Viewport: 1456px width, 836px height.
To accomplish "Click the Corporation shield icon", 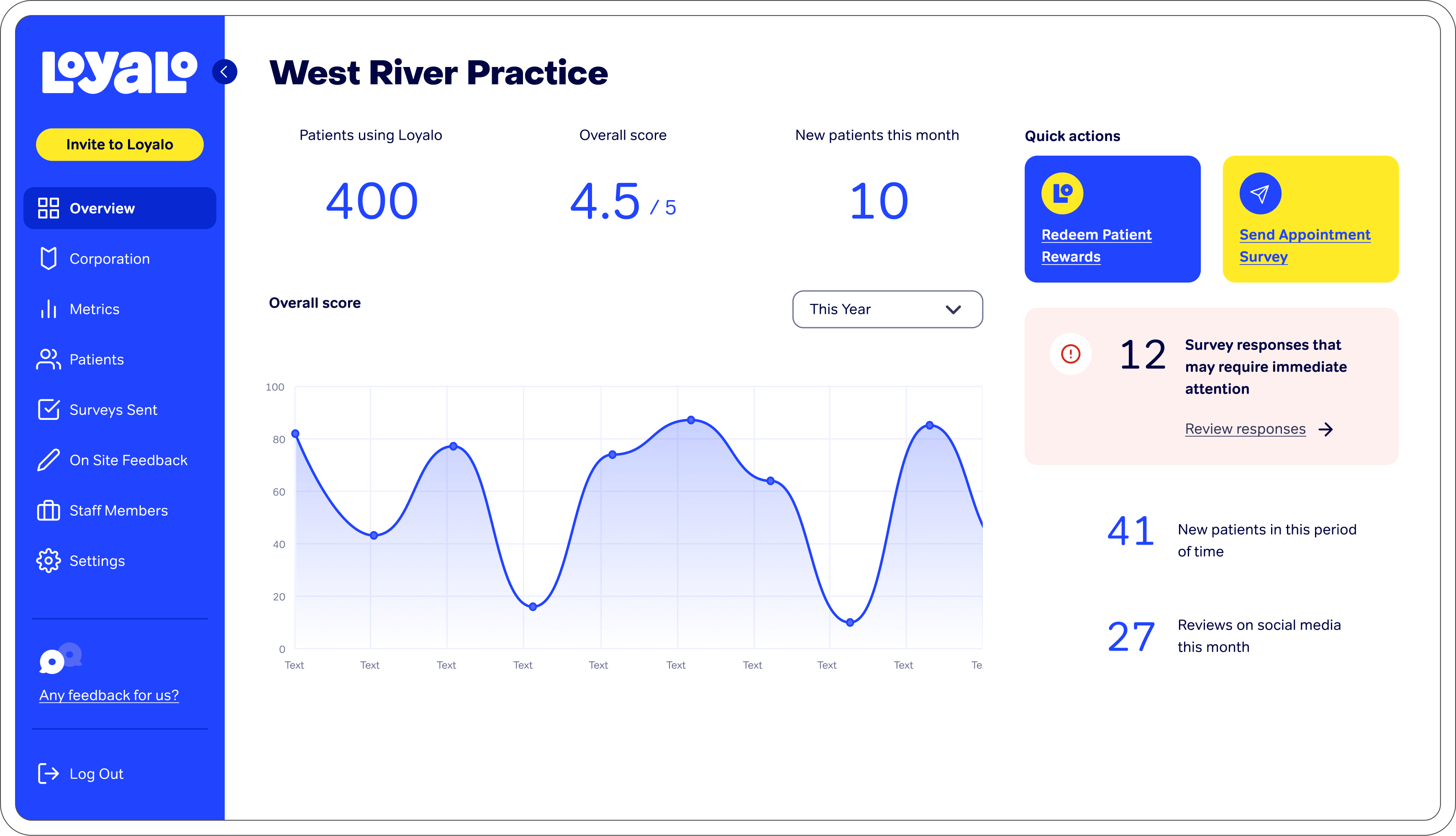I will click(49, 259).
